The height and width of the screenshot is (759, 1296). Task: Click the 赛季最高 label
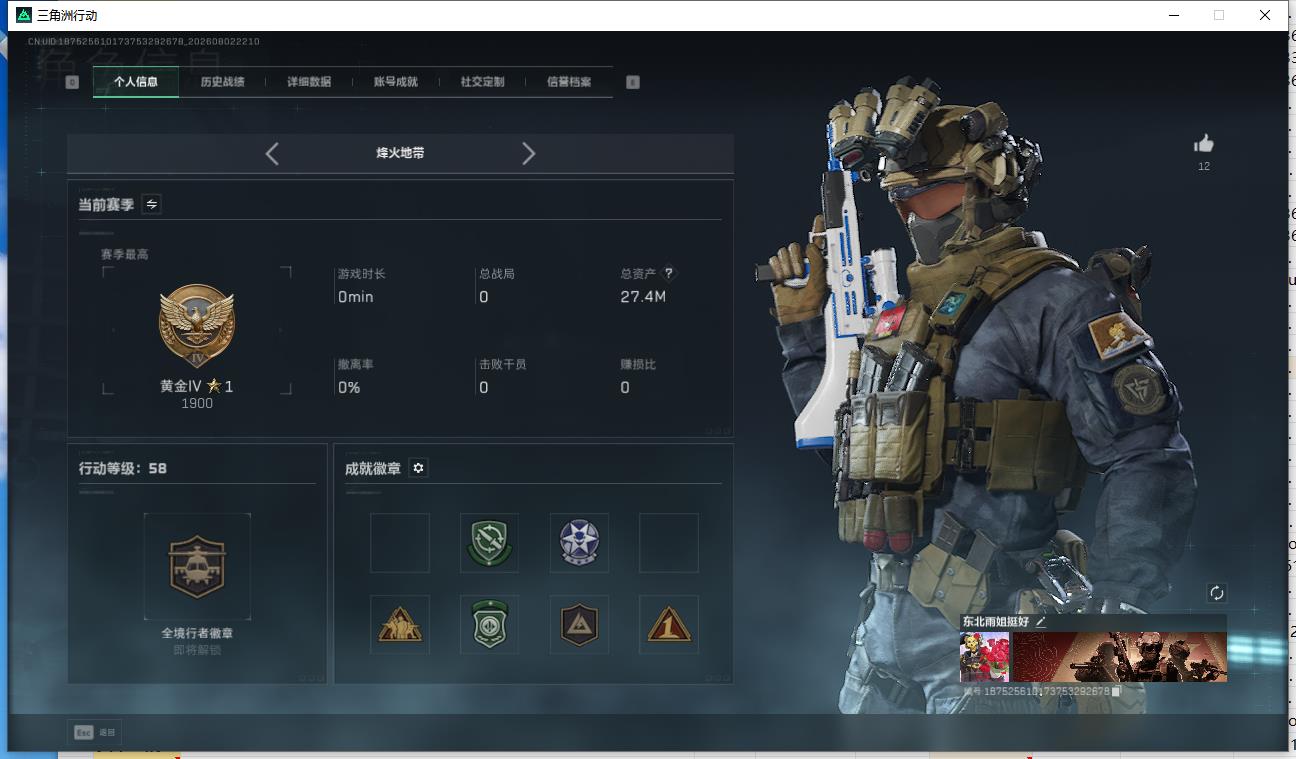pyautogui.click(x=124, y=254)
